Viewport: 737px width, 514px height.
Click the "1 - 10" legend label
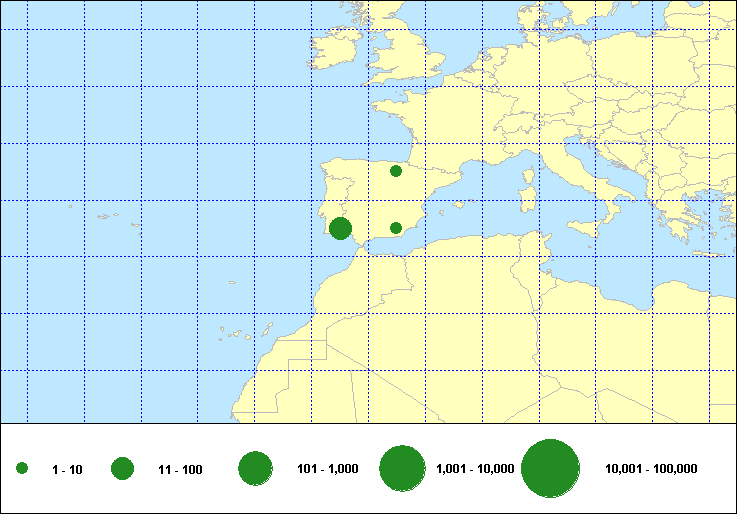click(x=67, y=469)
